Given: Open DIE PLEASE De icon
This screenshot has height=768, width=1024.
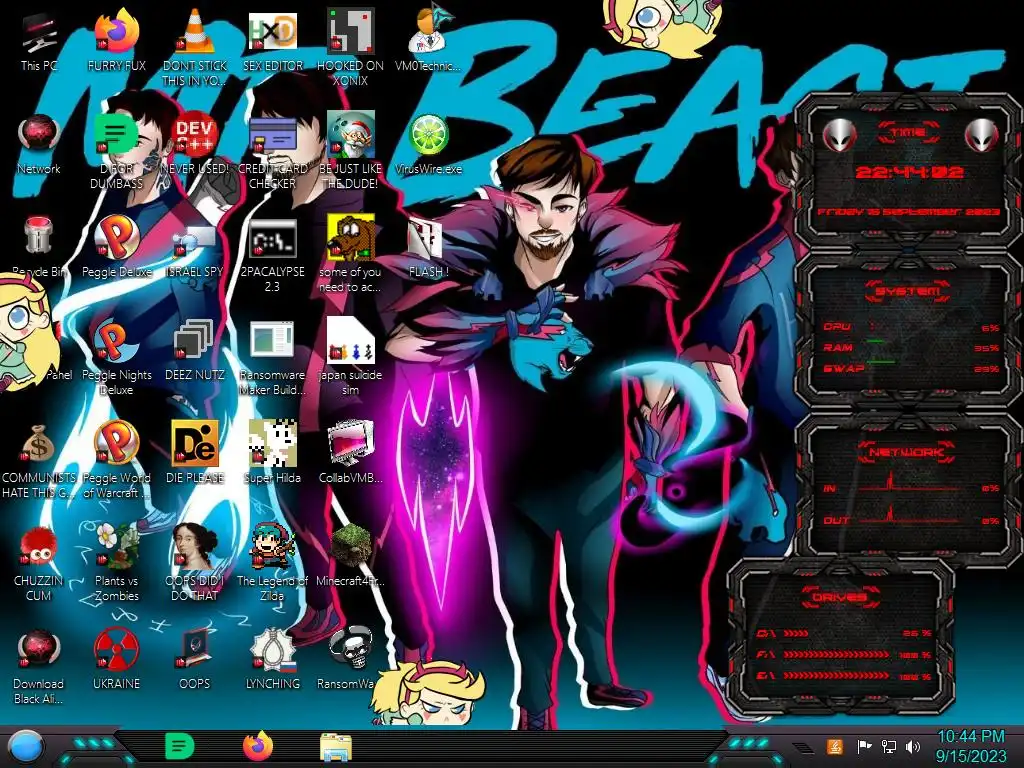Looking at the screenshot, I should click(x=194, y=444).
